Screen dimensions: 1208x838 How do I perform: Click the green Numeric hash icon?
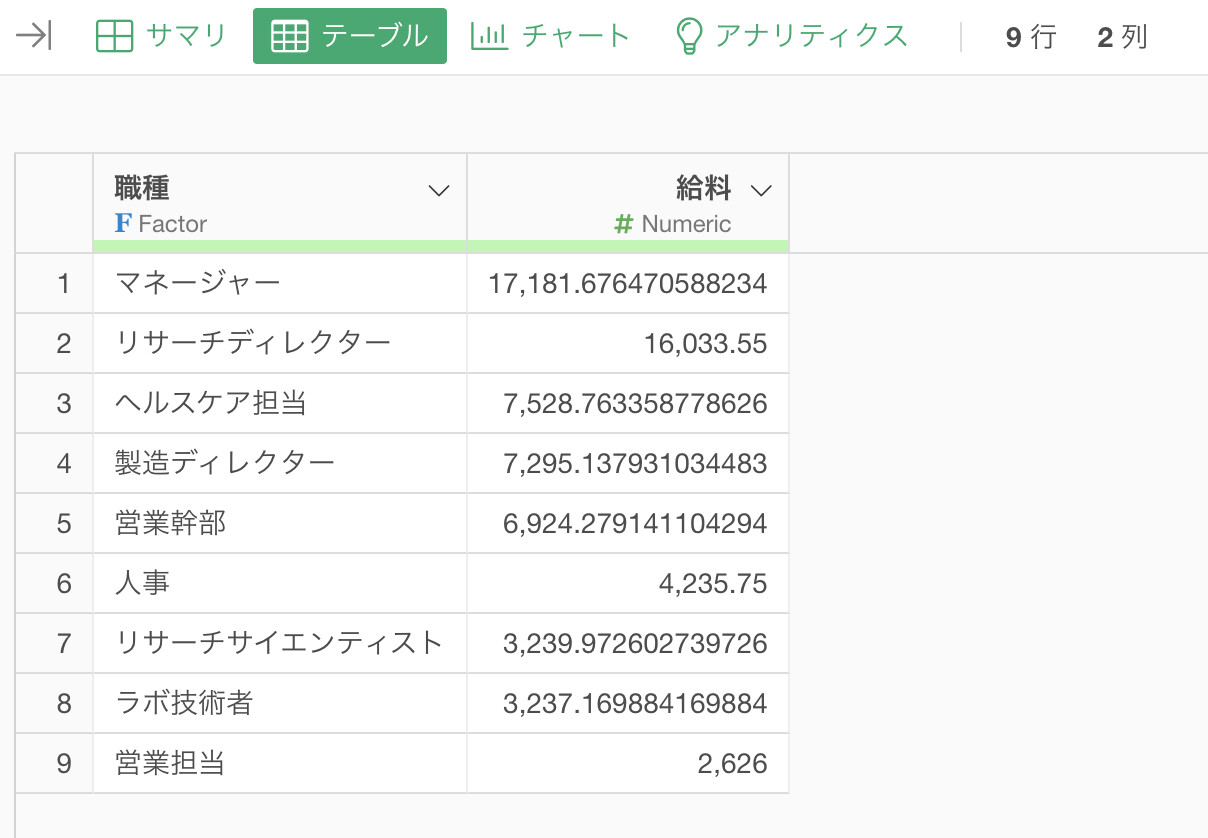tap(624, 224)
